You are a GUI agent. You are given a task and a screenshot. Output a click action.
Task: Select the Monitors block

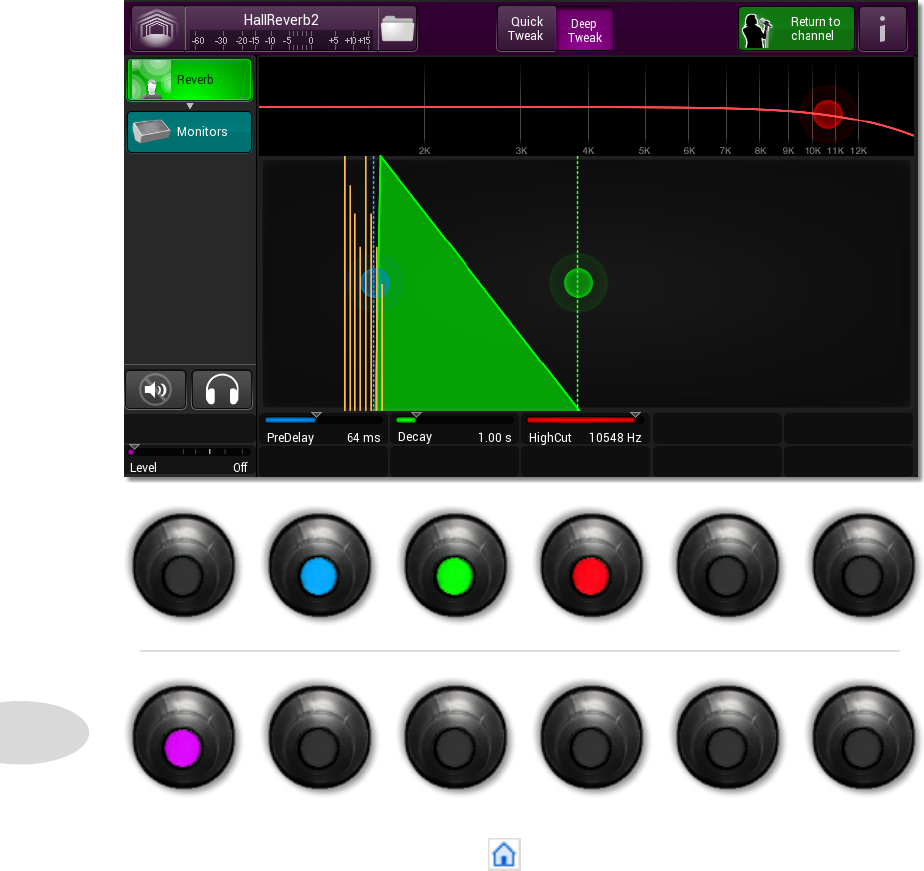(190, 131)
